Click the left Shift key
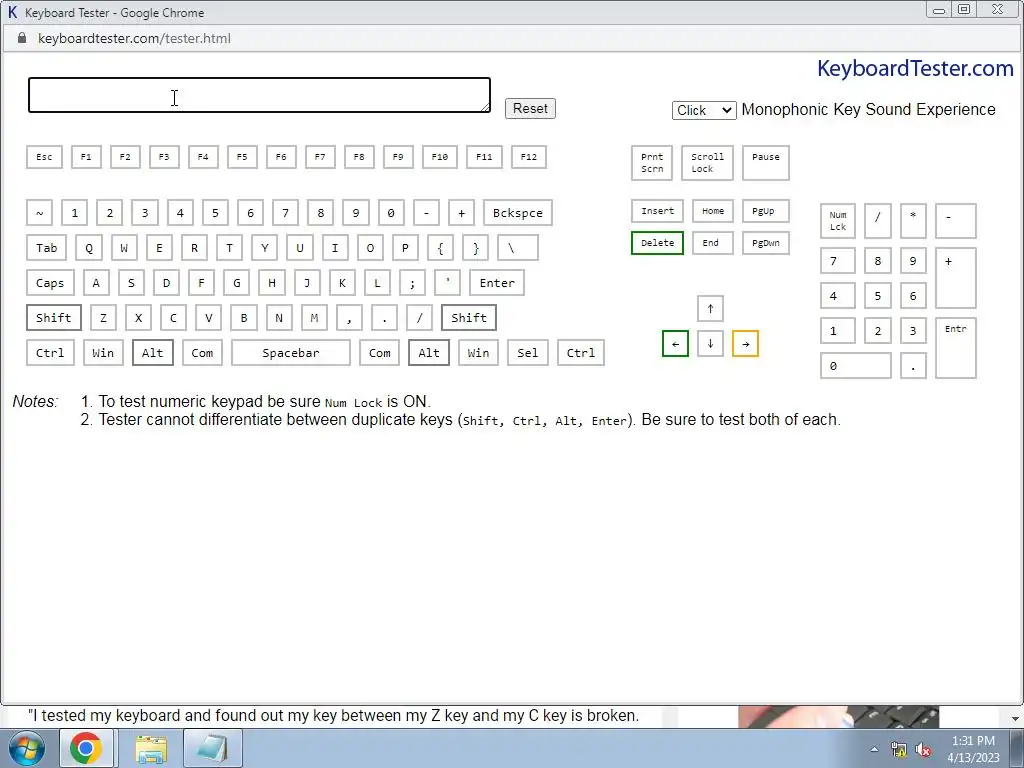1024x768 pixels. [54, 317]
